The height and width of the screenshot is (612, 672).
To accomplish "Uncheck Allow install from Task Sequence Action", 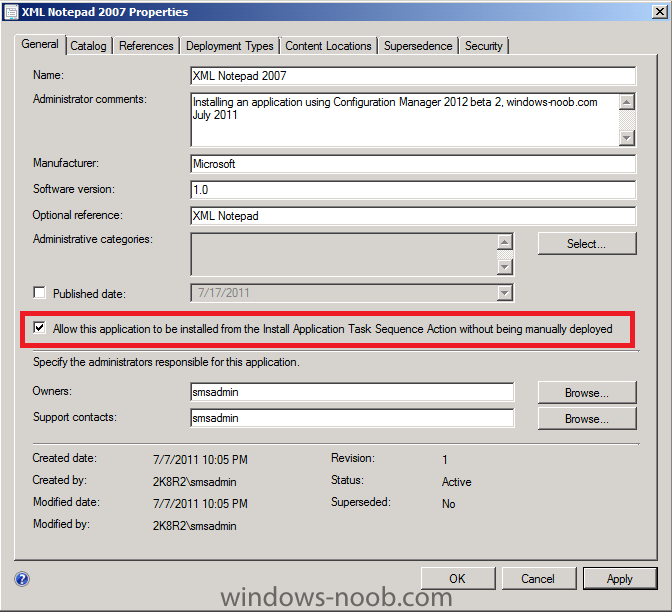I will 39,328.
